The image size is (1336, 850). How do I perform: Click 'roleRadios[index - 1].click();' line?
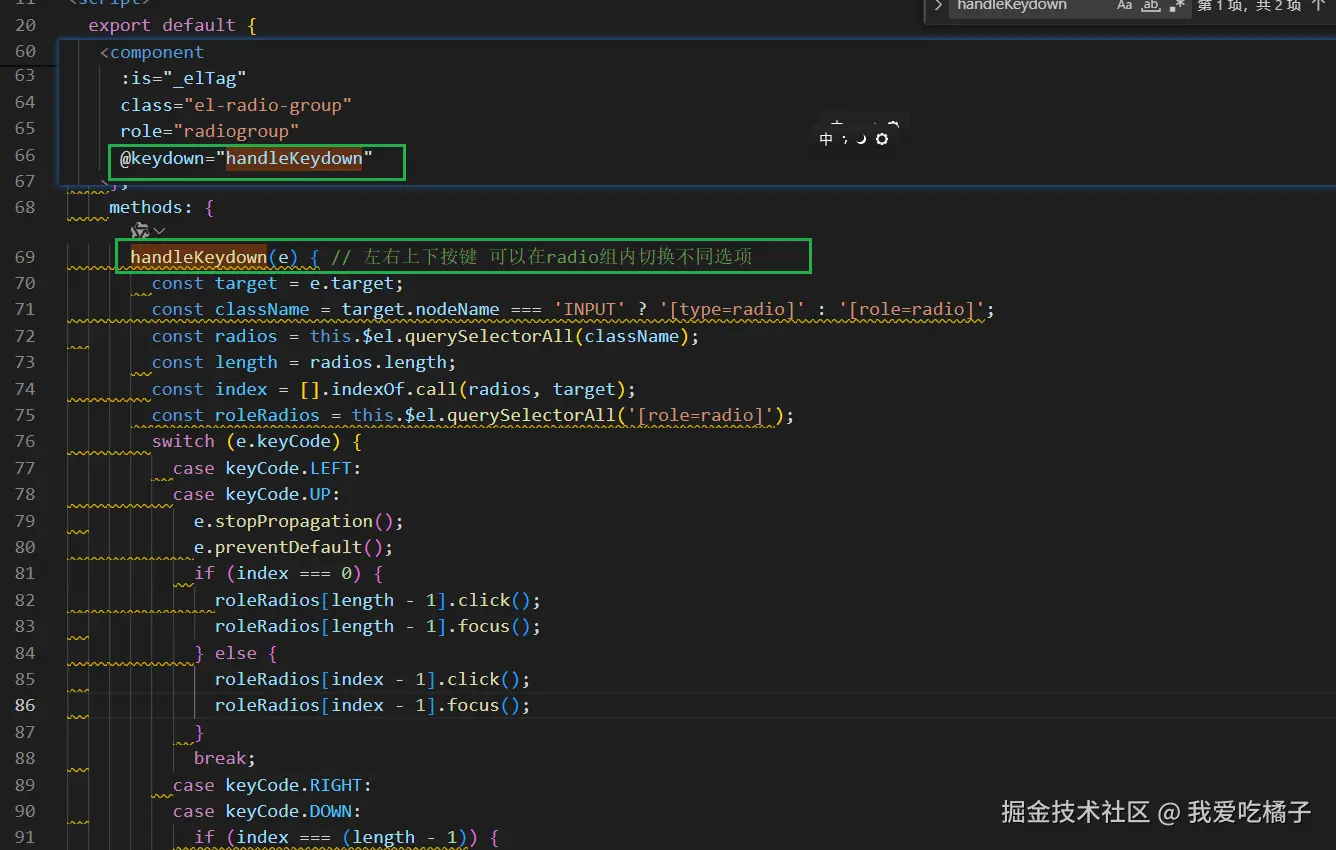(373, 679)
